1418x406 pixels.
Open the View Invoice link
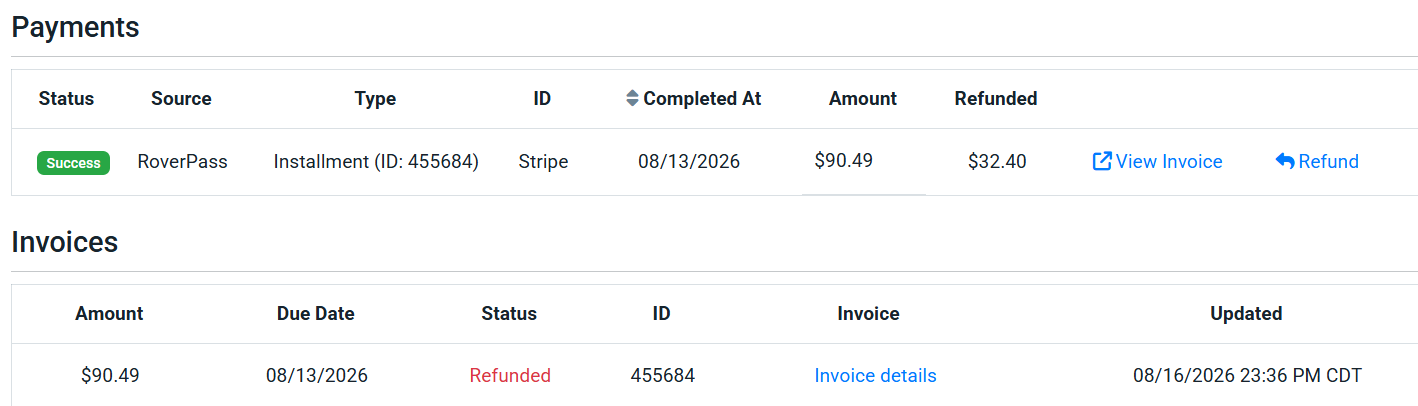pos(1158,161)
